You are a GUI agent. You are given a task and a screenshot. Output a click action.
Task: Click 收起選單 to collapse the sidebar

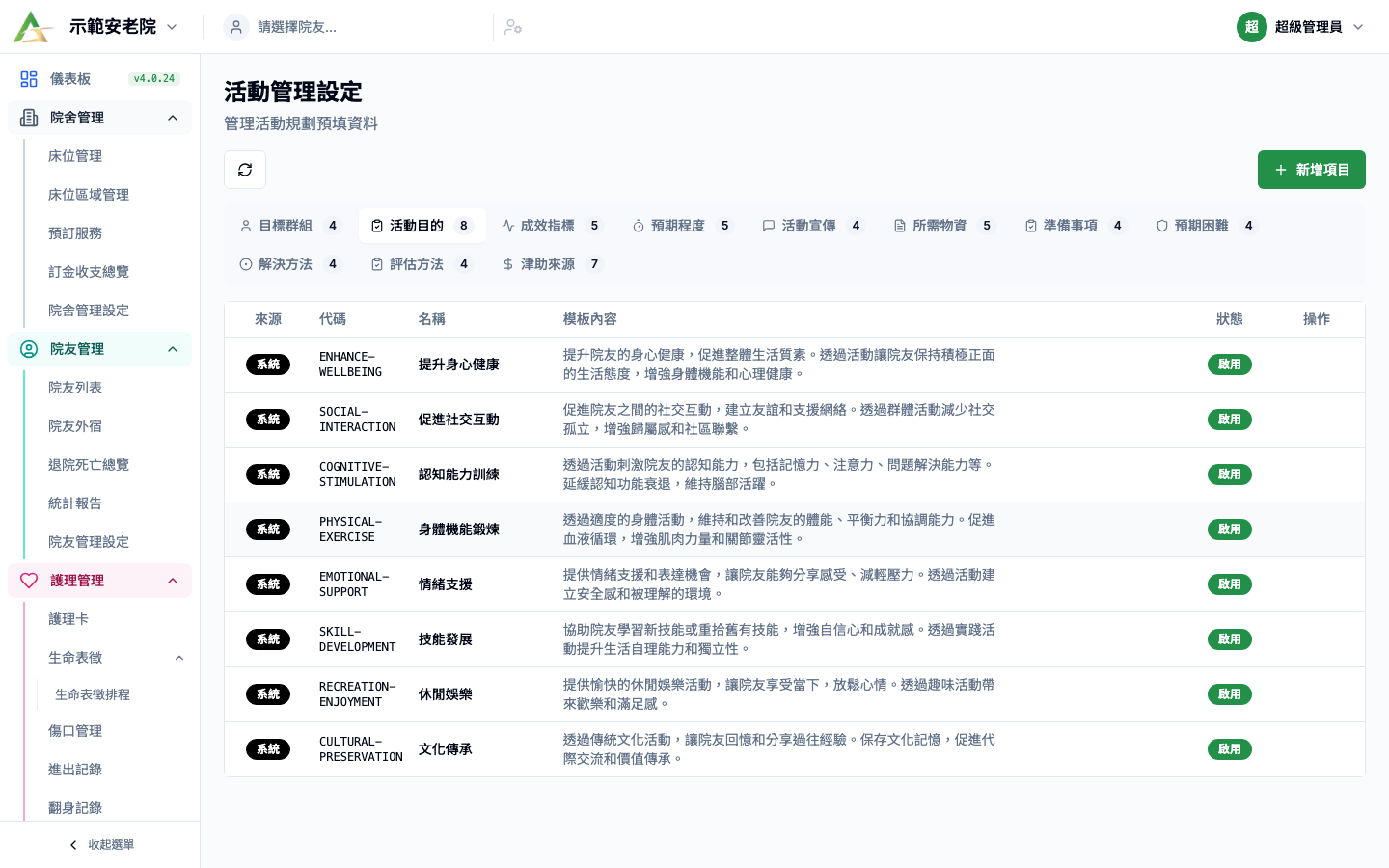[x=100, y=845]
